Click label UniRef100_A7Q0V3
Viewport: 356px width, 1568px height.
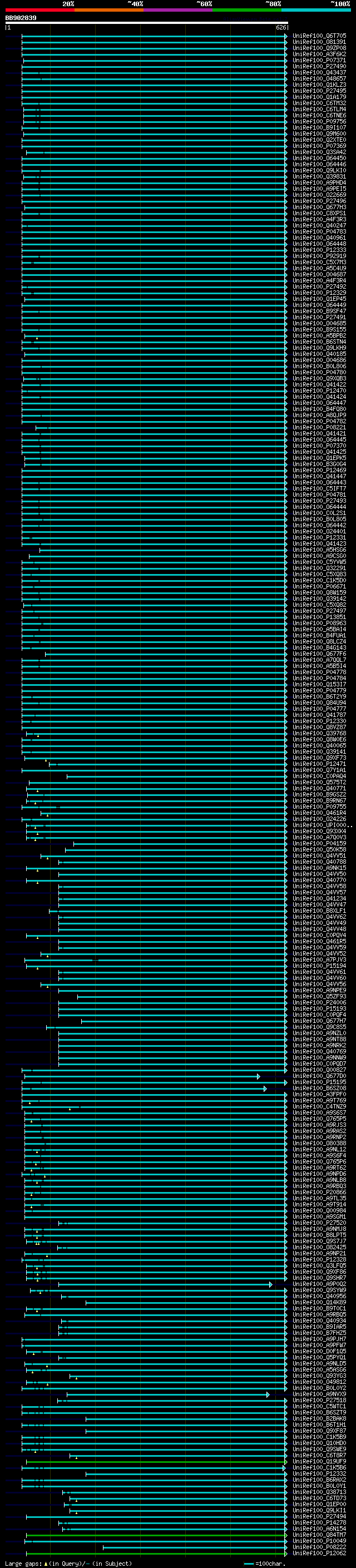coord(319,837)
